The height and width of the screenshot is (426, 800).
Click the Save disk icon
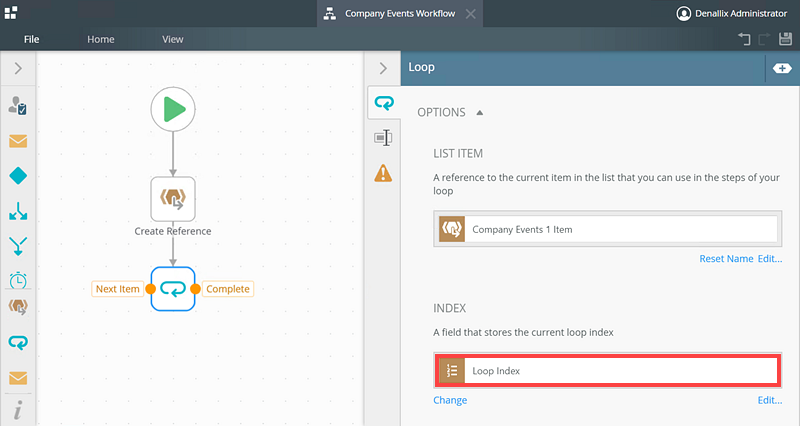(x=785, y=39)
